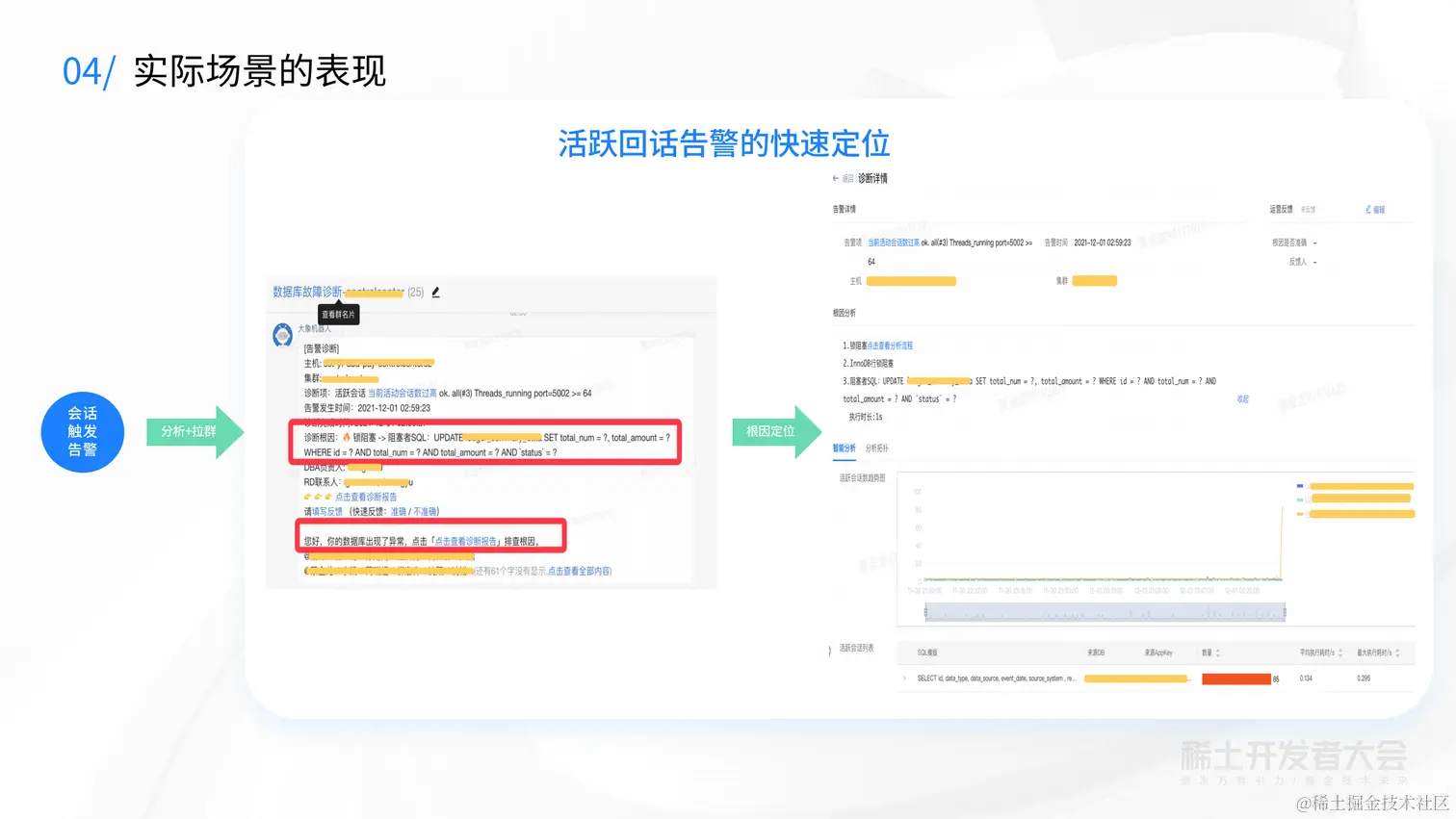Click the [告警诊断] message header
The height and width of the screenshot is (819, 1456).
(322, 348)
